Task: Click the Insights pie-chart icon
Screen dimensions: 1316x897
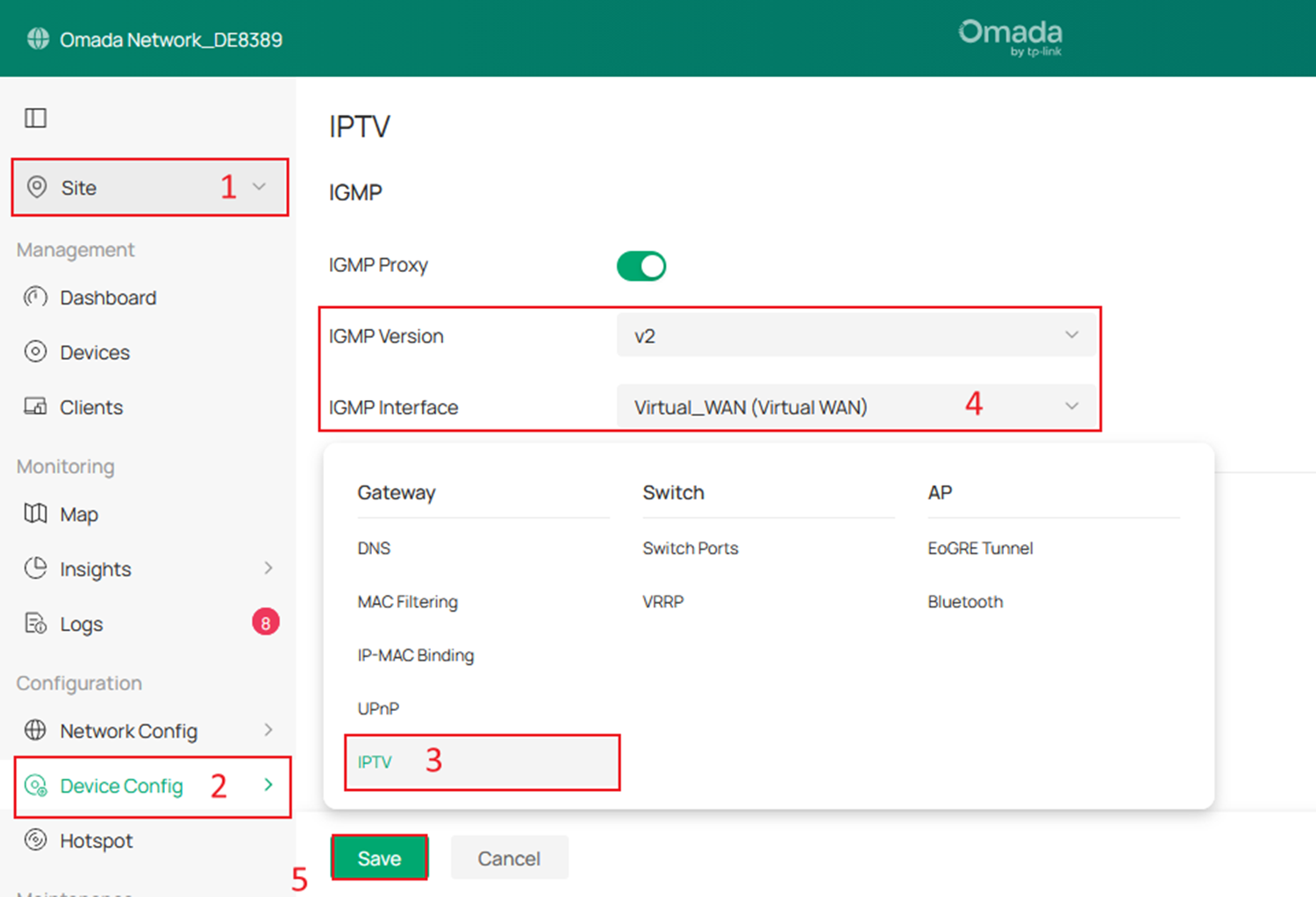Action: click(35, 569)
